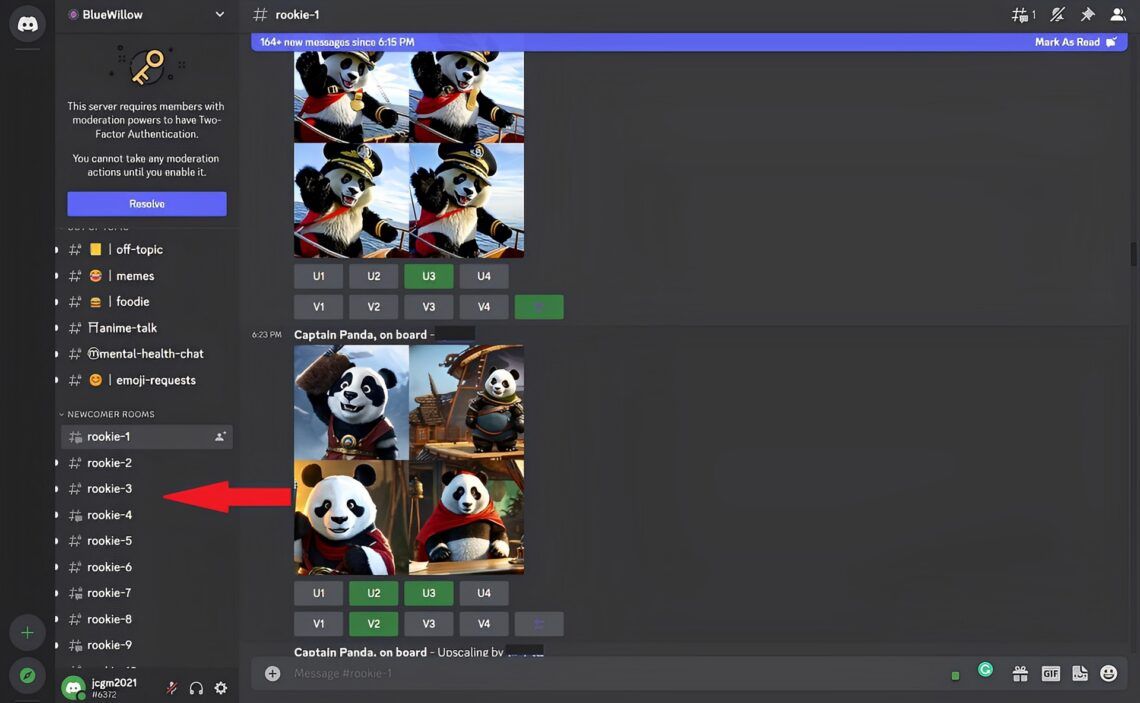1140x703 pixels.
Task: Open the sticker picker
Action: pos(1079,674)
